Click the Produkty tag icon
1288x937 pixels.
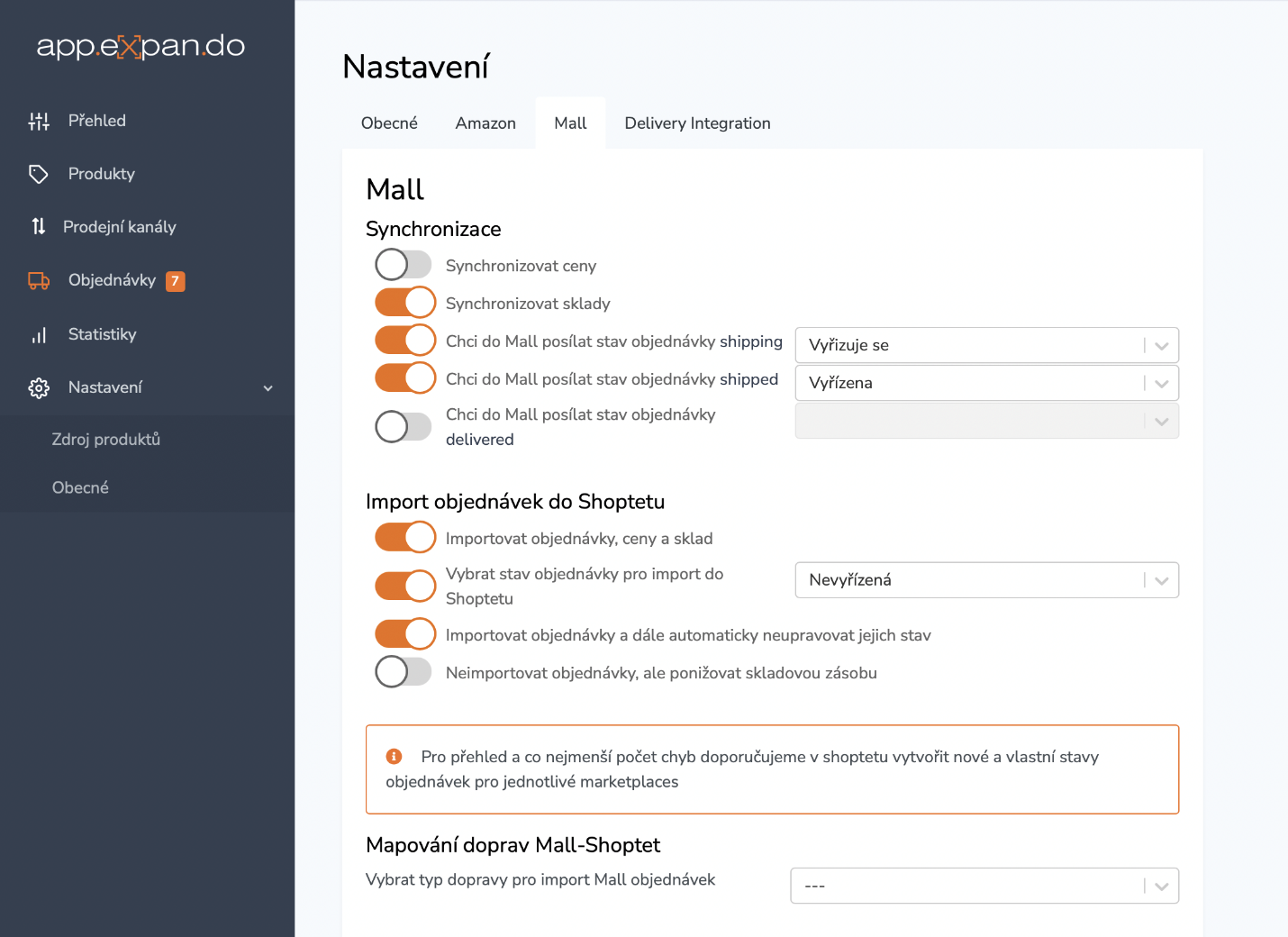pyautogui.click(x=39, y=174)
